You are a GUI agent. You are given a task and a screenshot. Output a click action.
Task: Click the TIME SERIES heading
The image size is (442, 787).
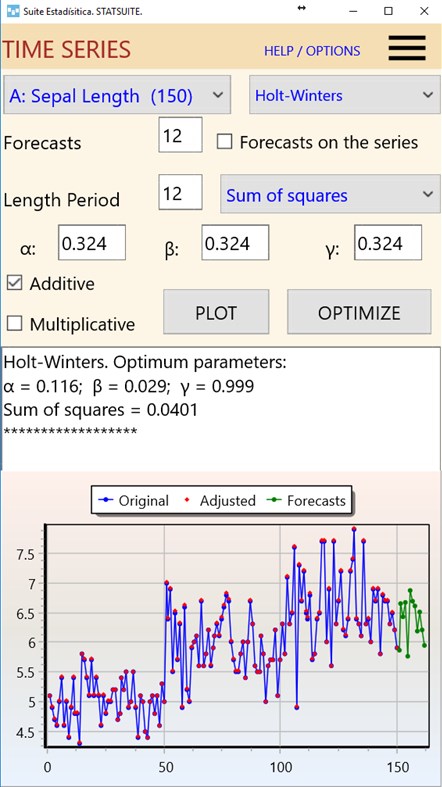coord(67,50)
